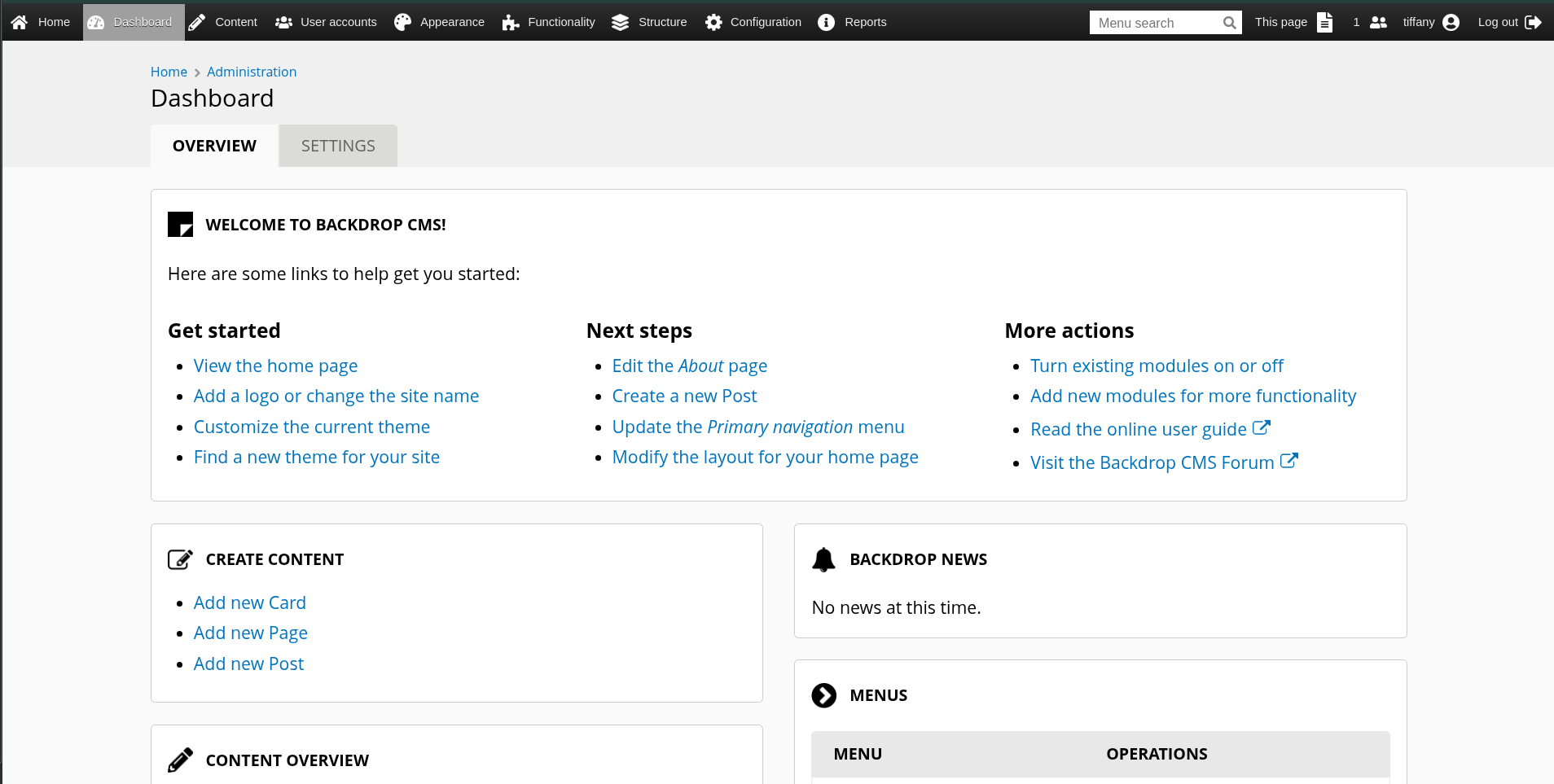This screenshot has height=784, width=1554.
Task: Click the active users count icon
Action: (x=1378, y=22)
